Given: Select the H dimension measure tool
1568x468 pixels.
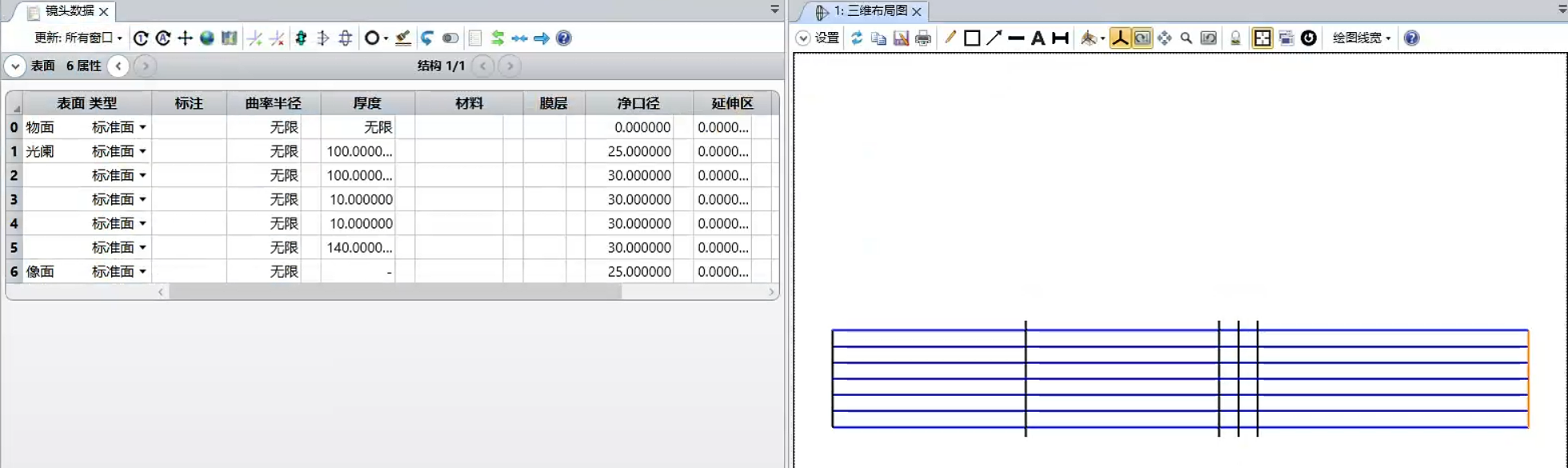Looking at the screenshot, I should coord(1060,38).
